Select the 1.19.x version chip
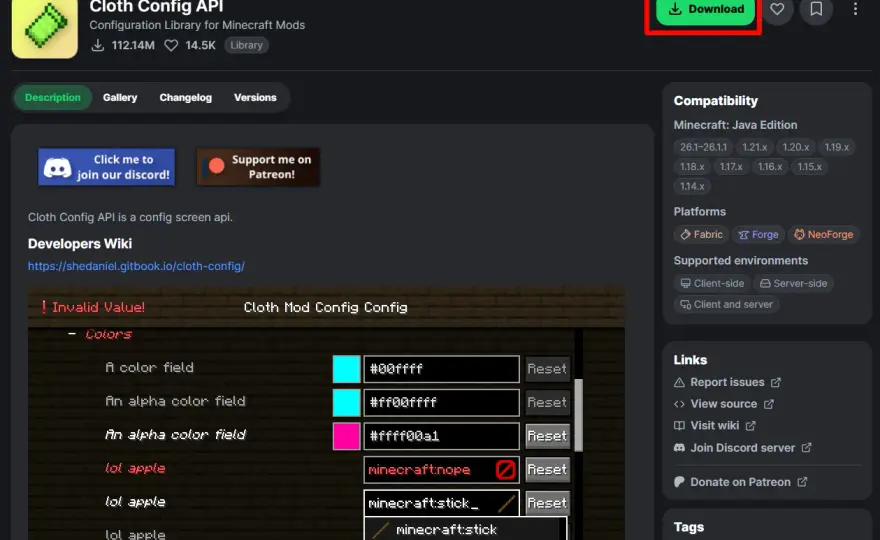 pos(837,147)
